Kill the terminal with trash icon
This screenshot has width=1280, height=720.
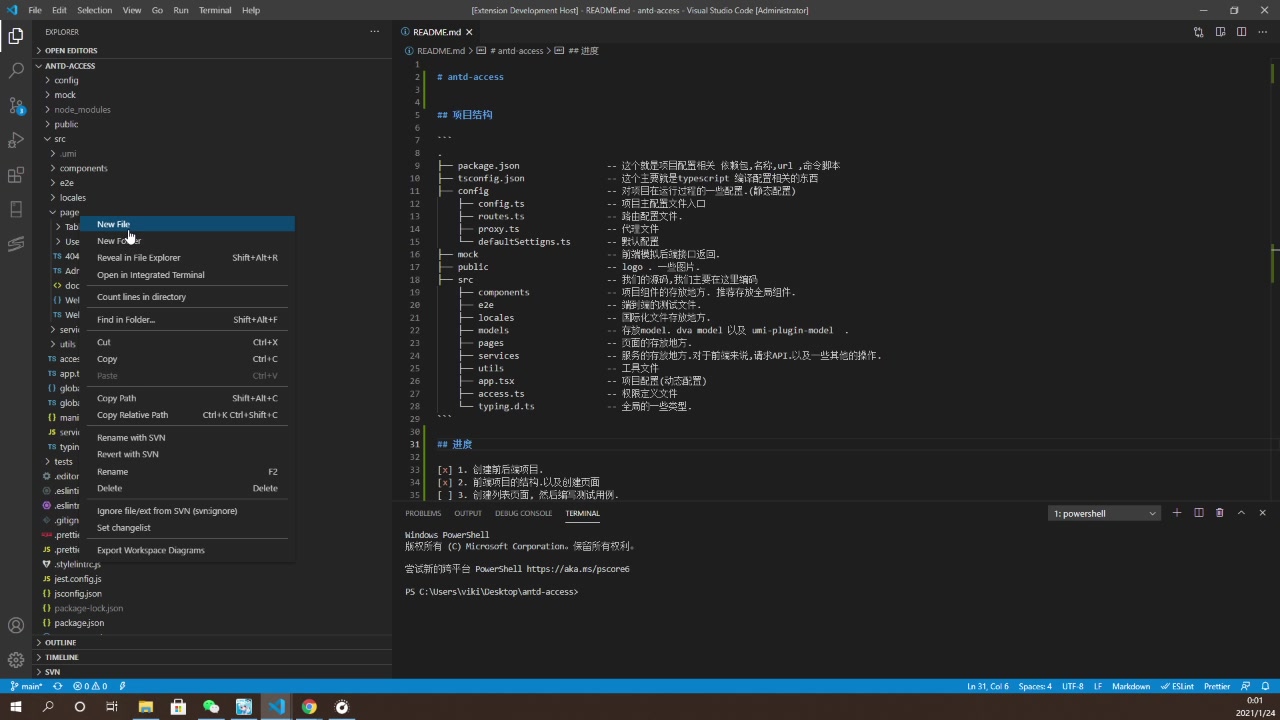(x=1219, y=513)
